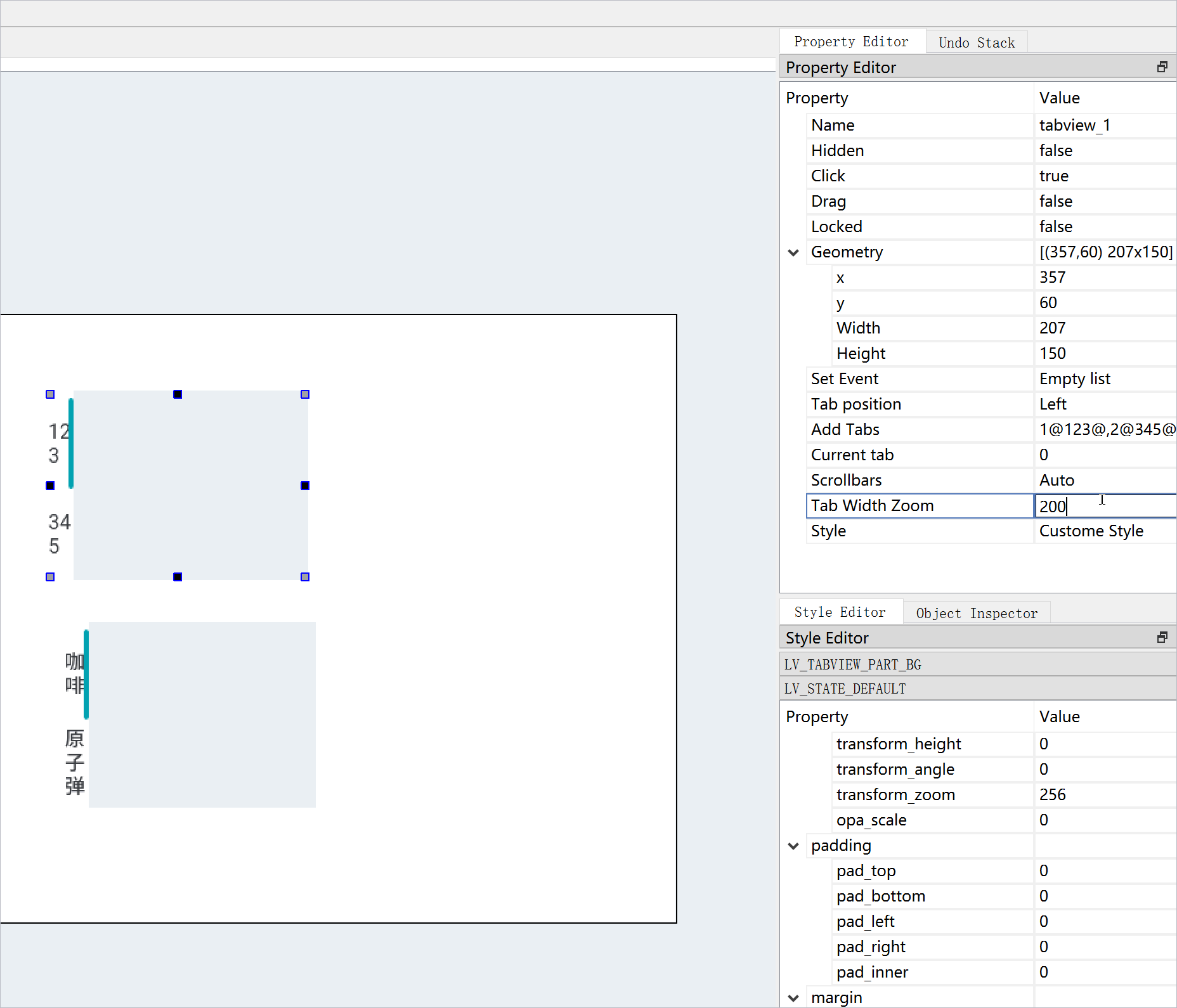1177x1008 pixels.
Task: Click the Scrollbars value Auto
Action: click(x=1105, y=481)
